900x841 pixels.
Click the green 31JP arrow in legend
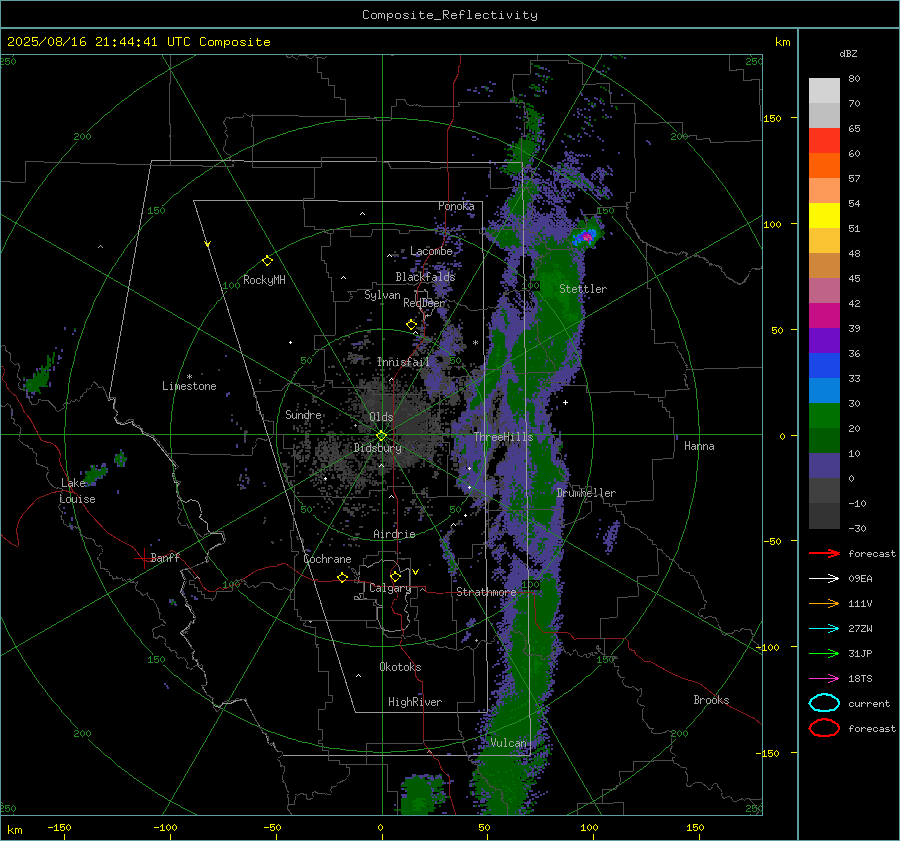[824, 653]
